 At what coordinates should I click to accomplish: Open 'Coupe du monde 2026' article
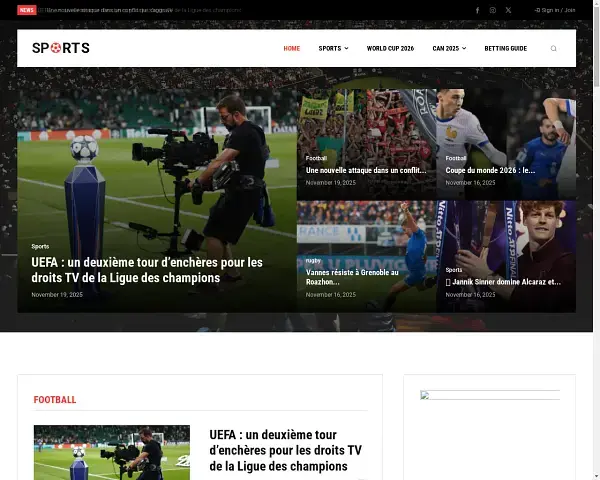[x=490, y=170]
